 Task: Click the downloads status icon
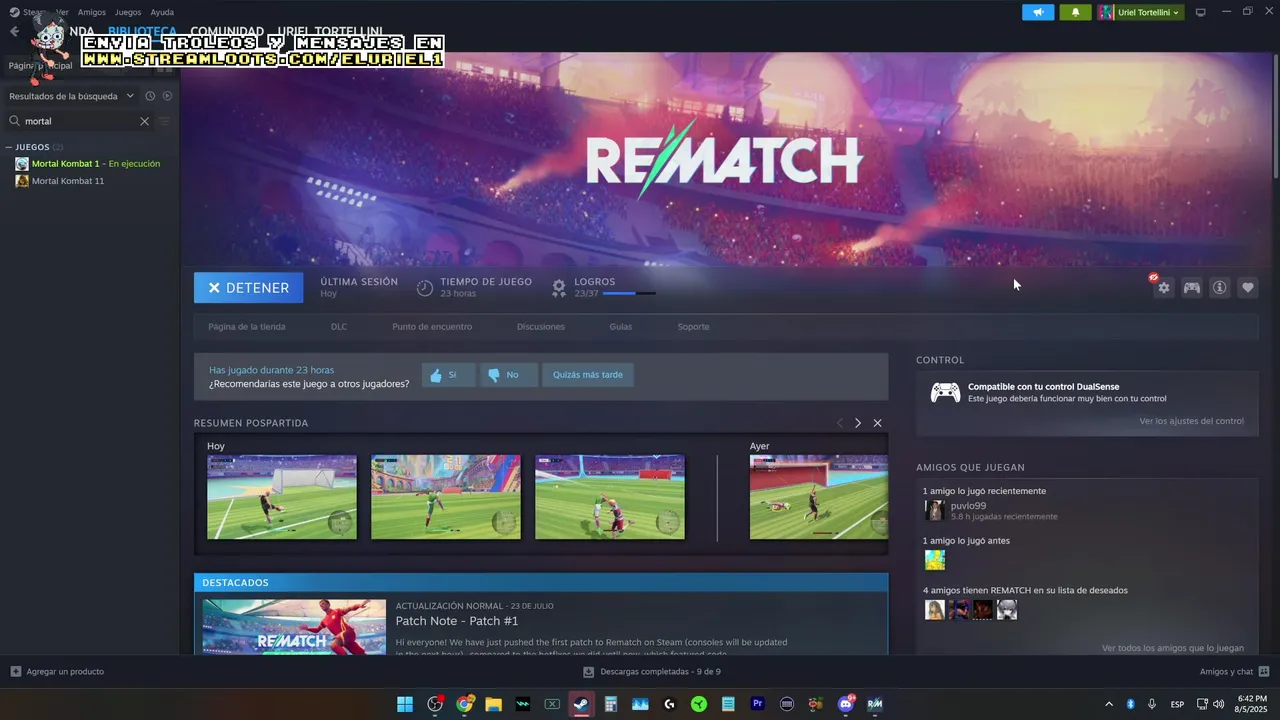pyautogui.click(x=589, y=672)
